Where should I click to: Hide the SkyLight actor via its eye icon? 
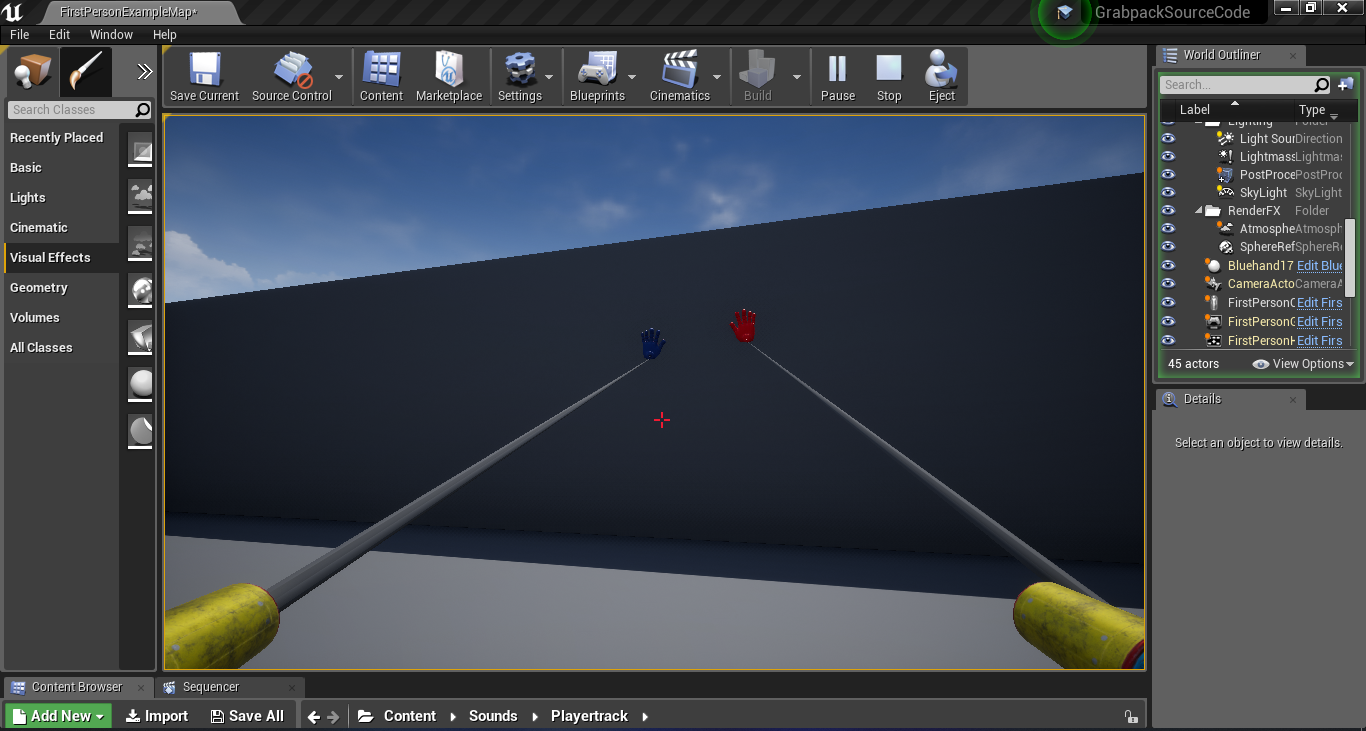click(1168, 192)
